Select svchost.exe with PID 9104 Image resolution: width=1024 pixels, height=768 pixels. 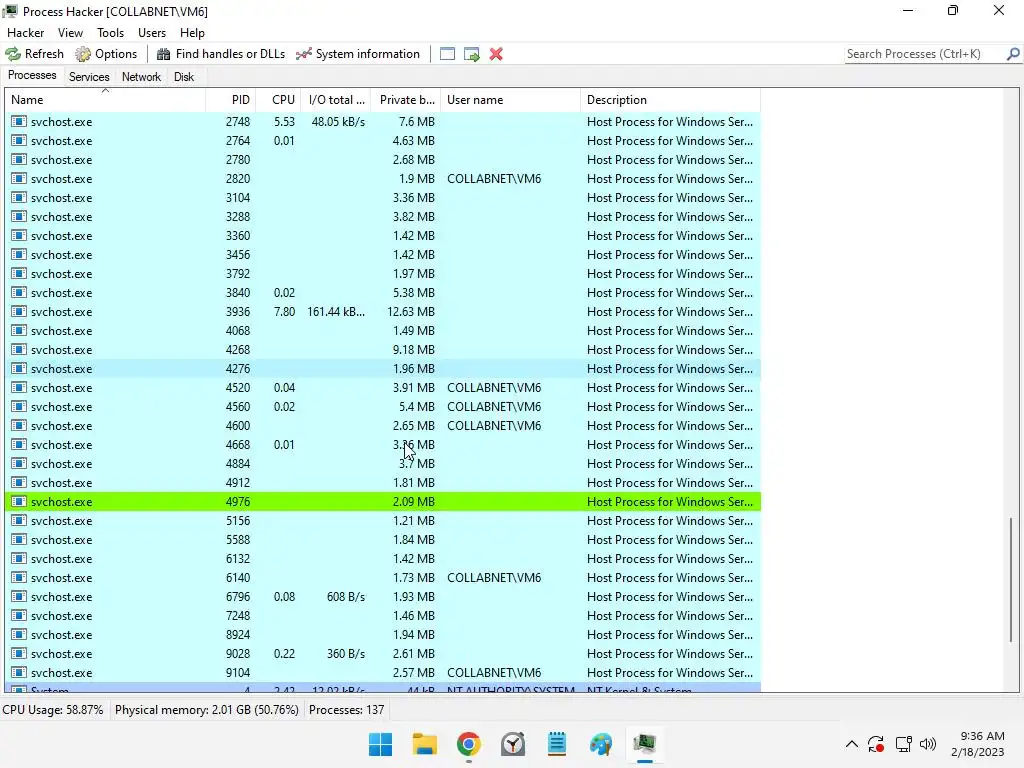383,673
